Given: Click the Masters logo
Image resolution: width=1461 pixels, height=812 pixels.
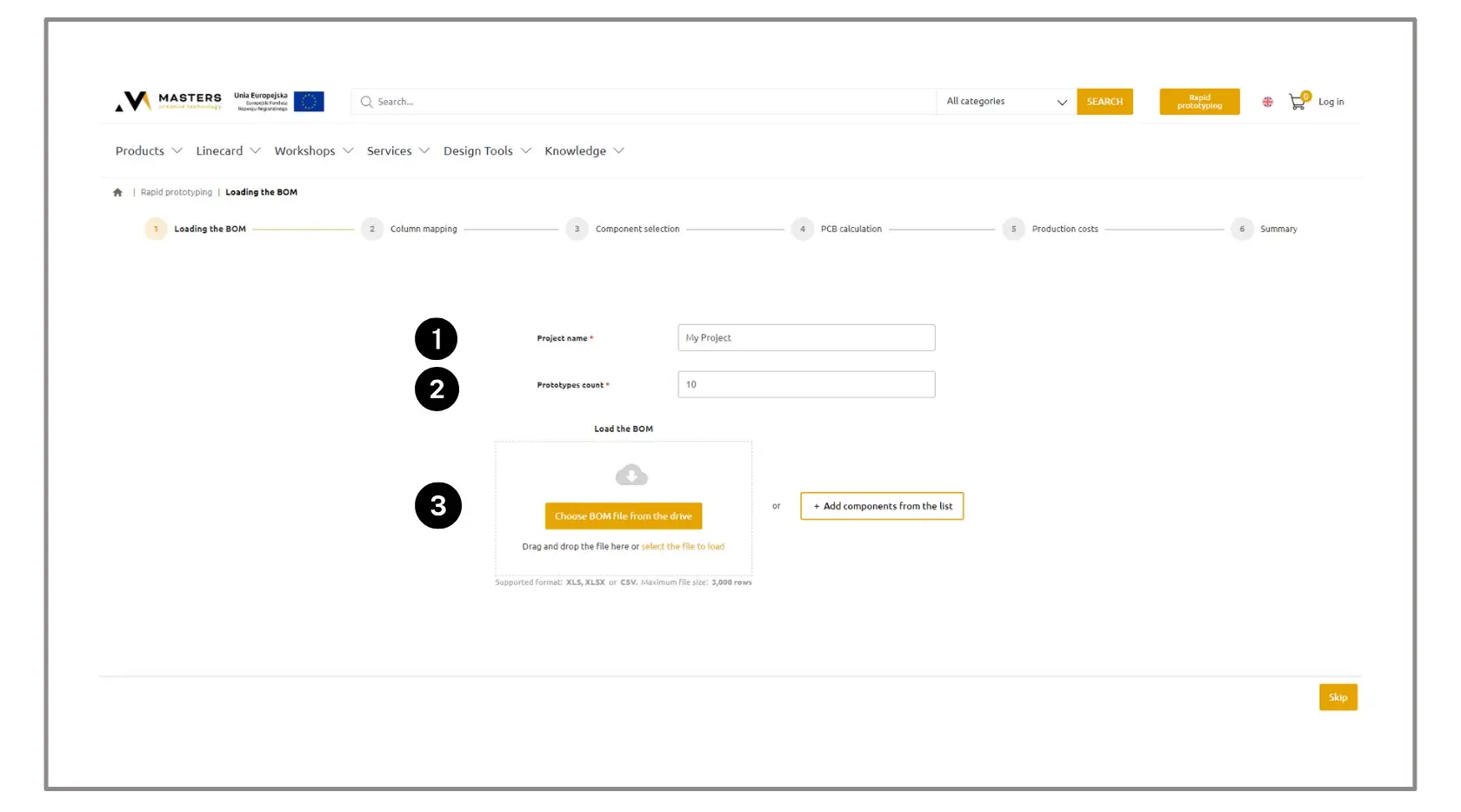Looking at the screenshot, I should click(x=168, y=102).
